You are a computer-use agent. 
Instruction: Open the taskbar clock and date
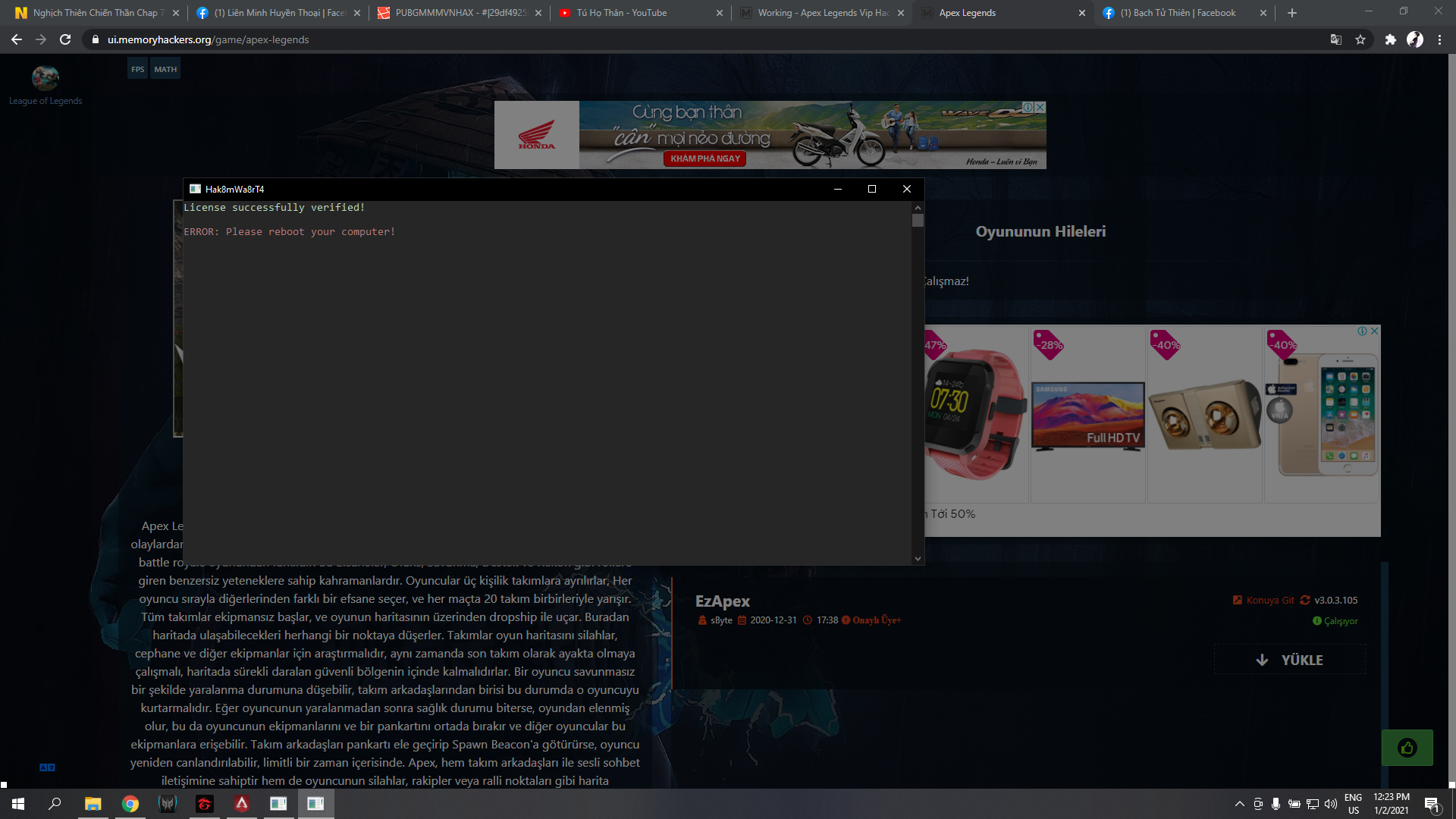pos(1392,804)
